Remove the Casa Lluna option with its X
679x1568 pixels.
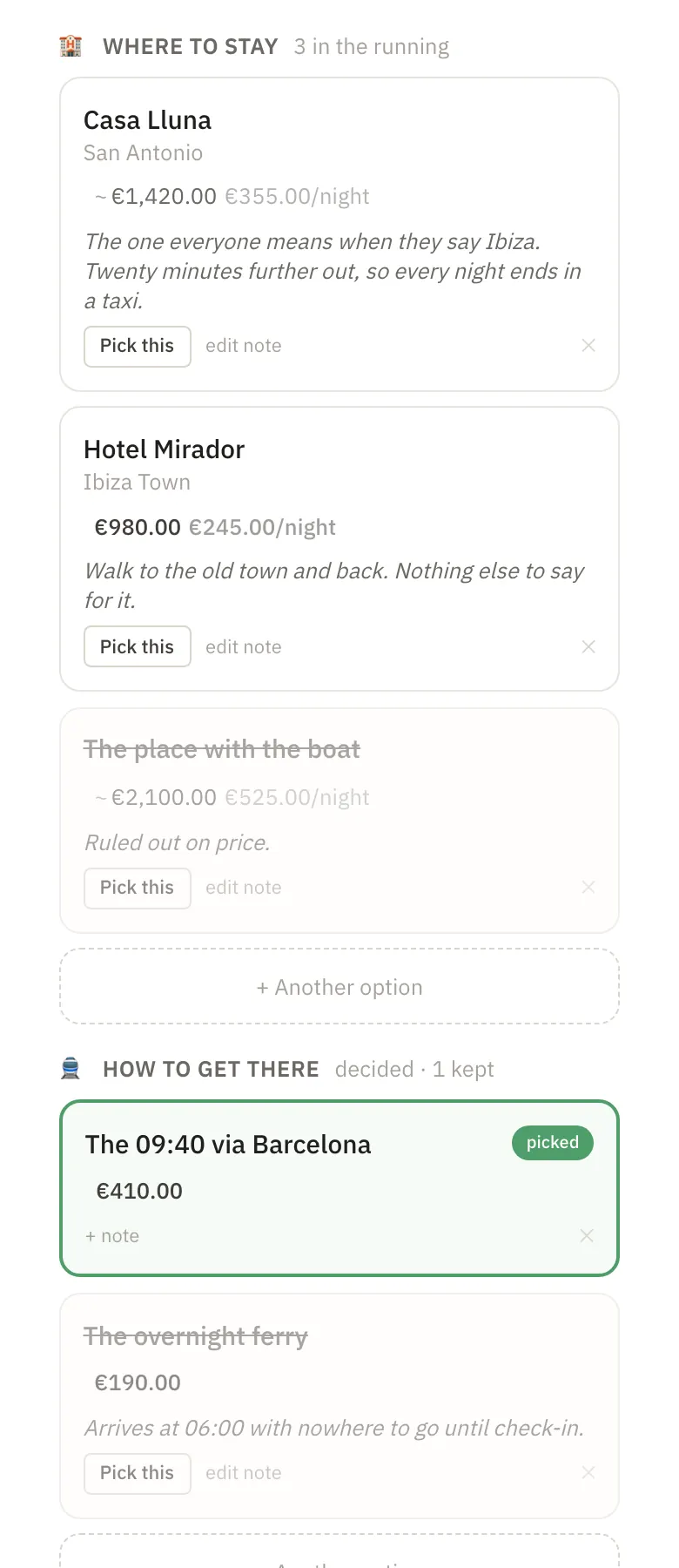click(x=588, y=346)
